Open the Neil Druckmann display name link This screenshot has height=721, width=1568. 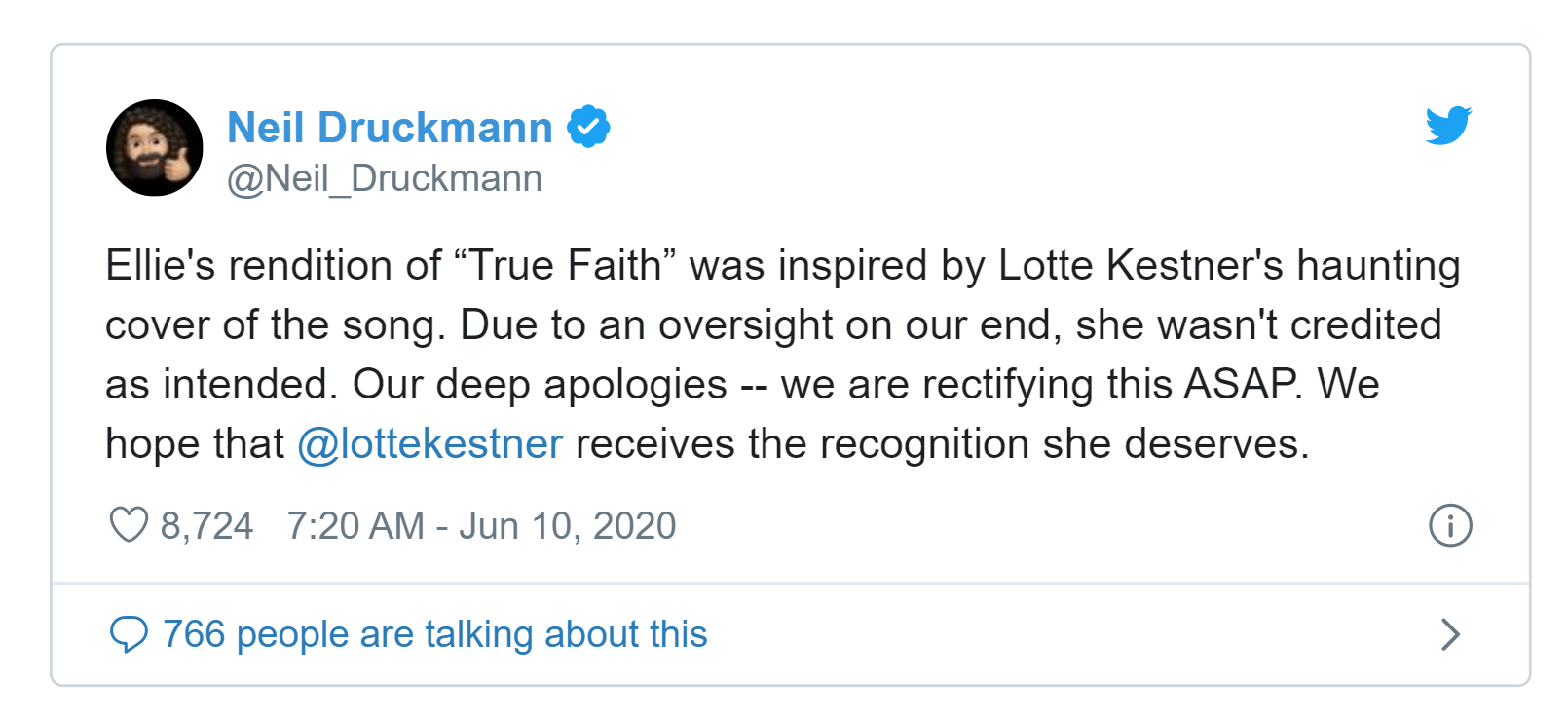390,128
